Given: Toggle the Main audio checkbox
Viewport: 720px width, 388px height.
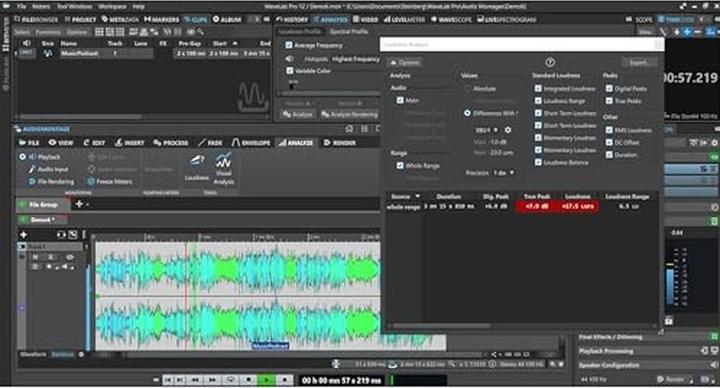Looking at the screenshot, I should point(400,100).
